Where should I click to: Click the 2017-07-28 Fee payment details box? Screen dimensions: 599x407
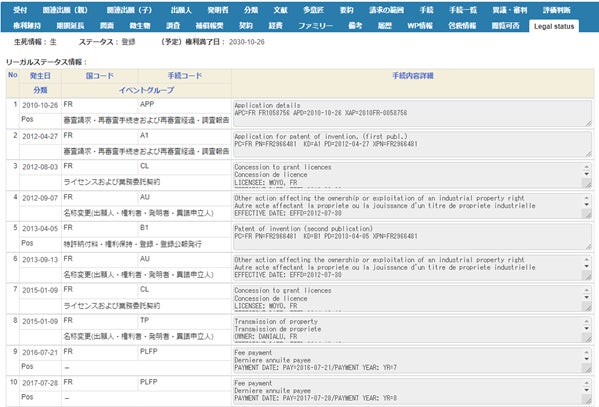click(x=412, y=391)
